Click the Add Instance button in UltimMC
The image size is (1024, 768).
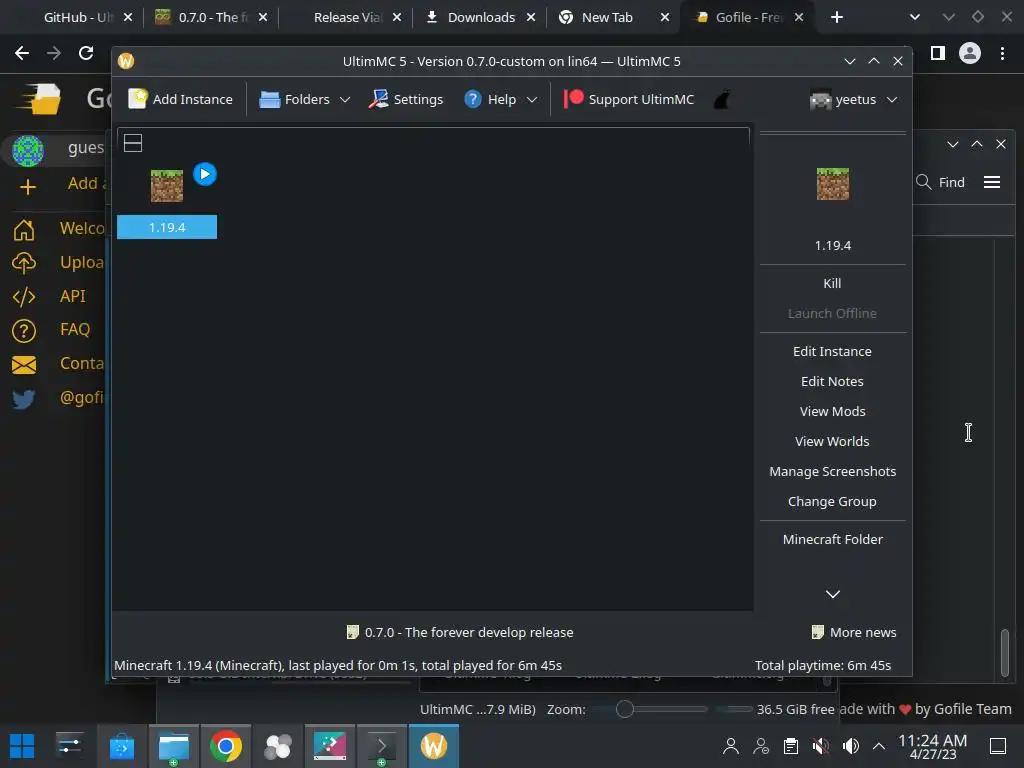pyautogui.click(x=180, y=99)
